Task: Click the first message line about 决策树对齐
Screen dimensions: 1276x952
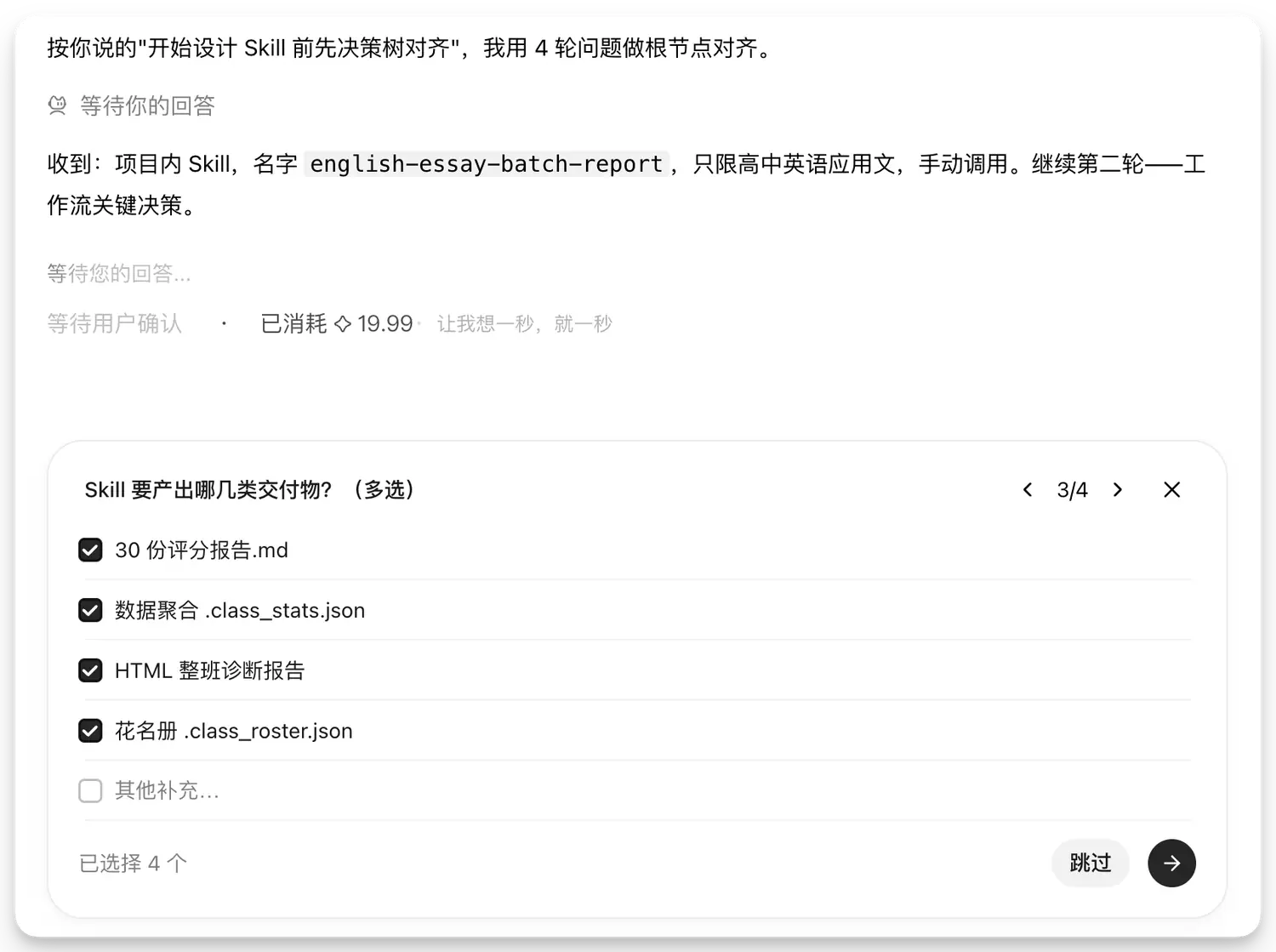Action: tap(410, 48)
